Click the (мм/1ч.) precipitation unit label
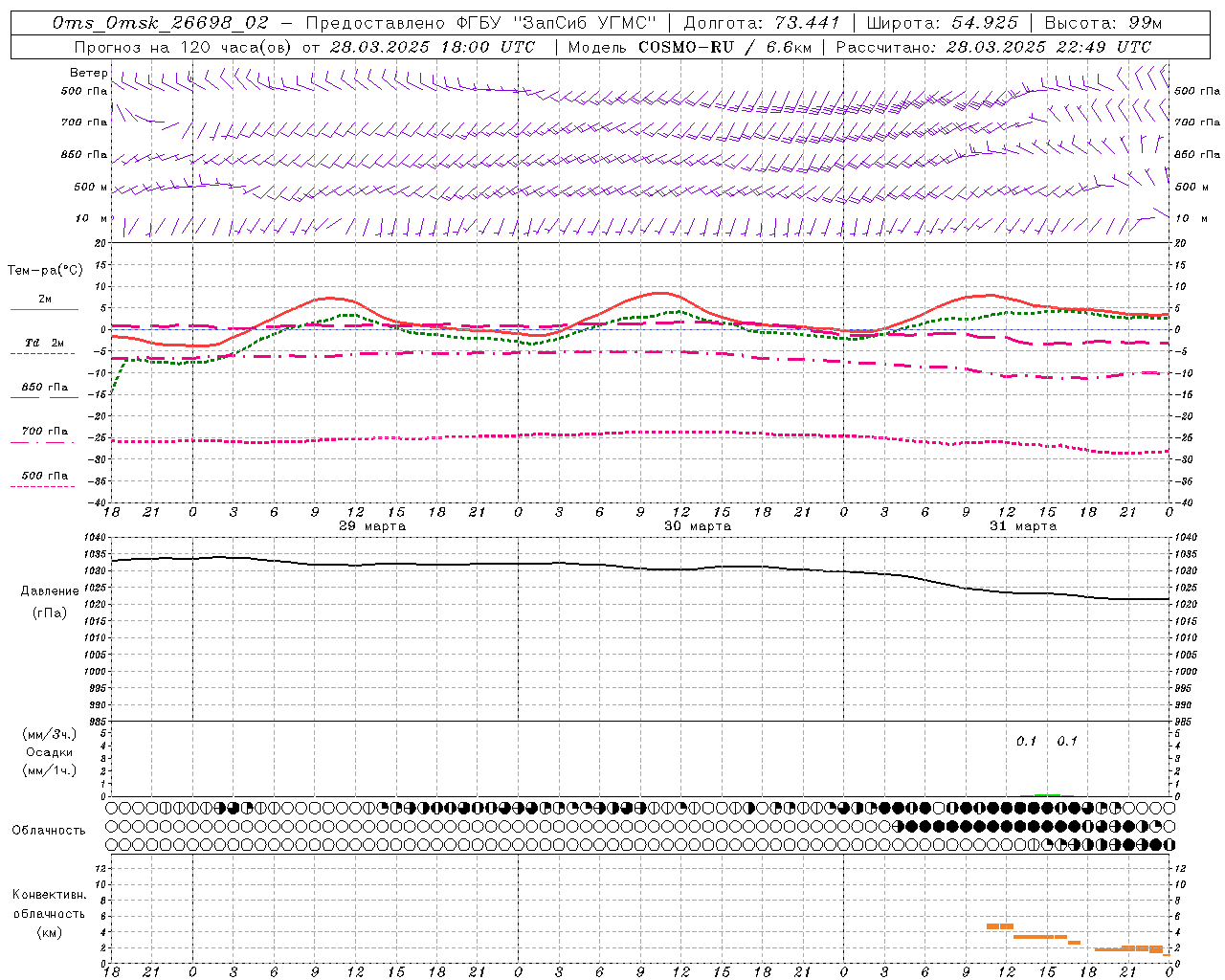The width and height of the screenshot is (1225, 980). pos(50,770)
